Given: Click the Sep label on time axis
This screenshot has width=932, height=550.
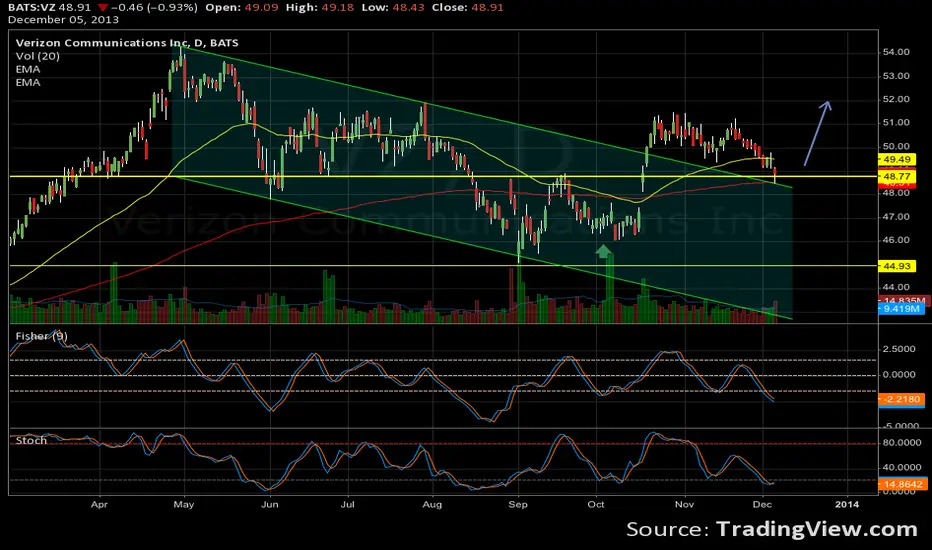Looking at the screenshot, I should click(x=518, y=504).
